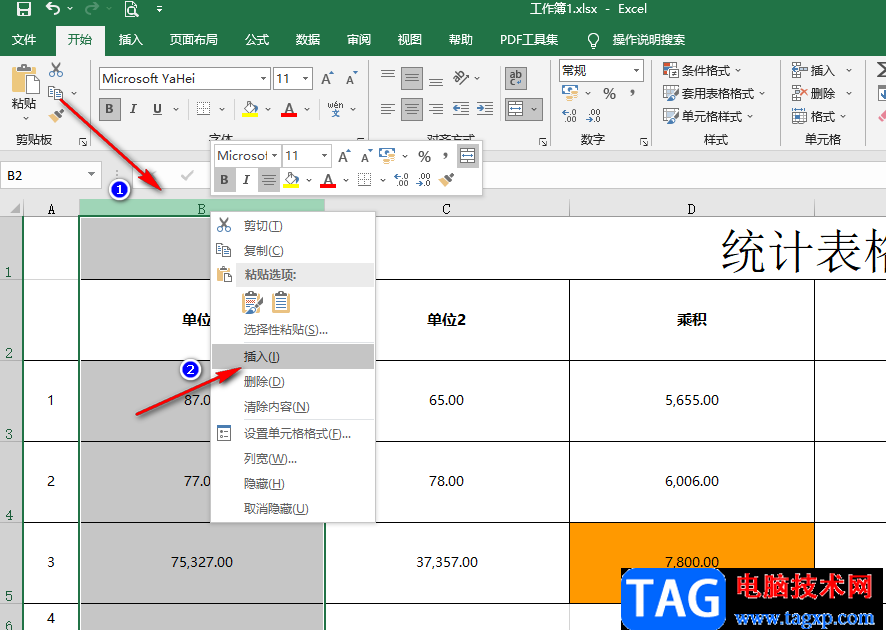
Task: Click percent style in mini toolbar
Action: tap(424, 156)
